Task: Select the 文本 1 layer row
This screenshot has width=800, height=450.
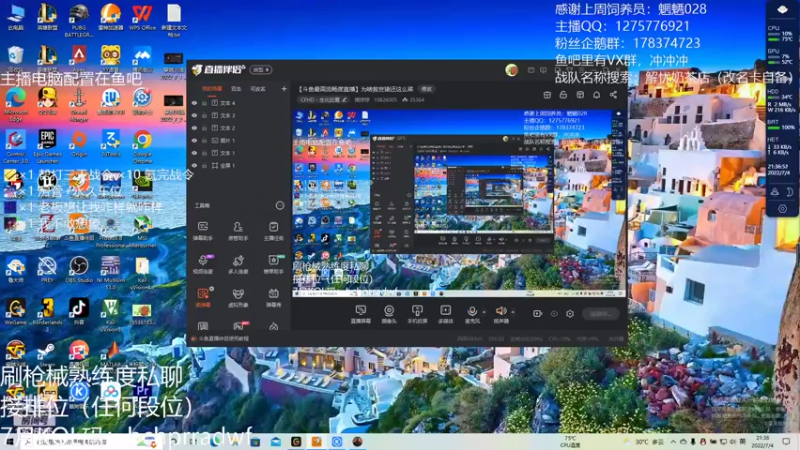Action: coord(238,153)
